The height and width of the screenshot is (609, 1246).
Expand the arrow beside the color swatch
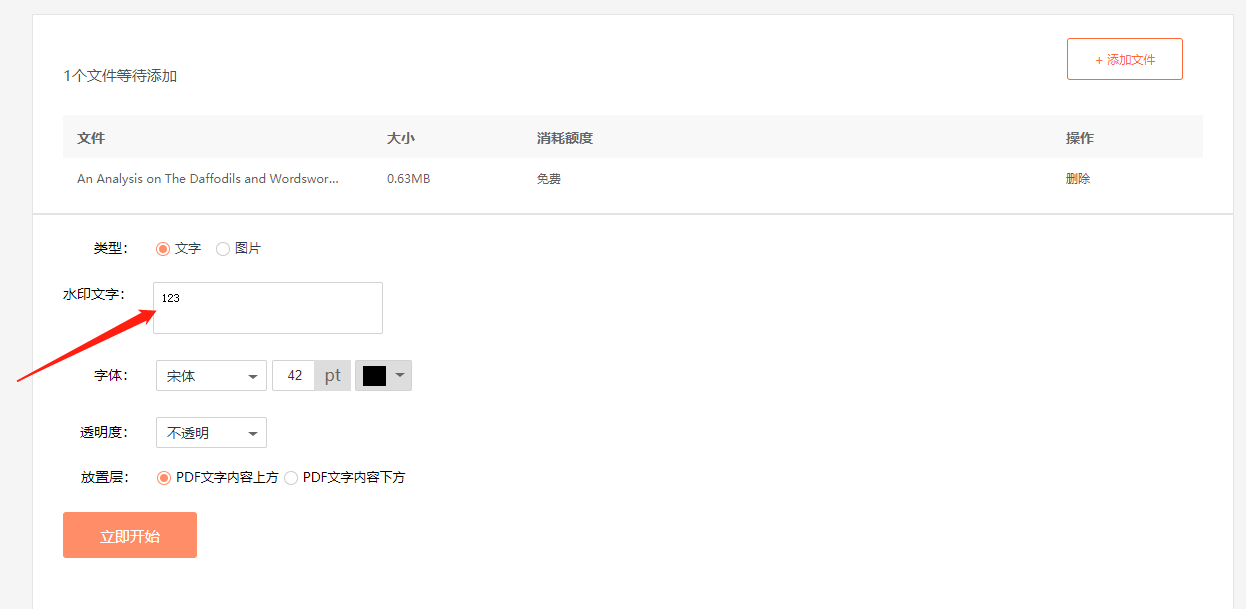pos(400,376)
